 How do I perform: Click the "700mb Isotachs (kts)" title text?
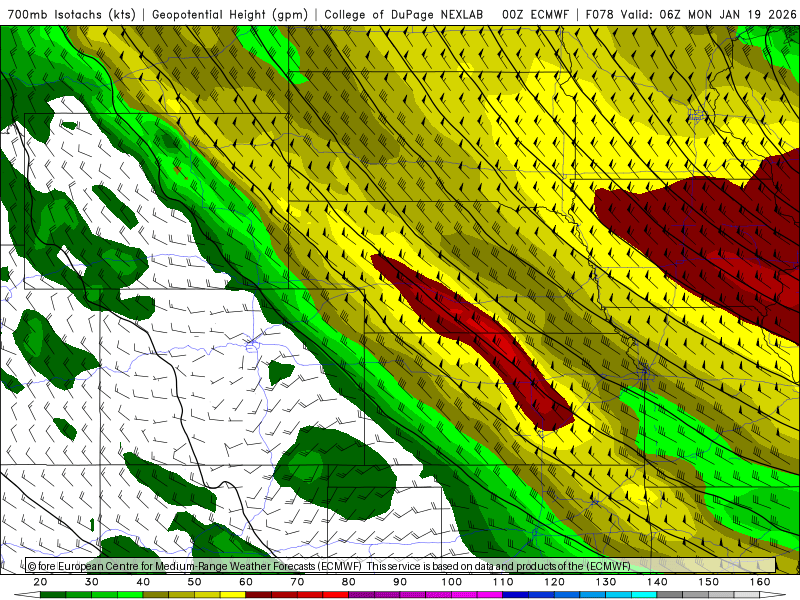click(71, 14)
